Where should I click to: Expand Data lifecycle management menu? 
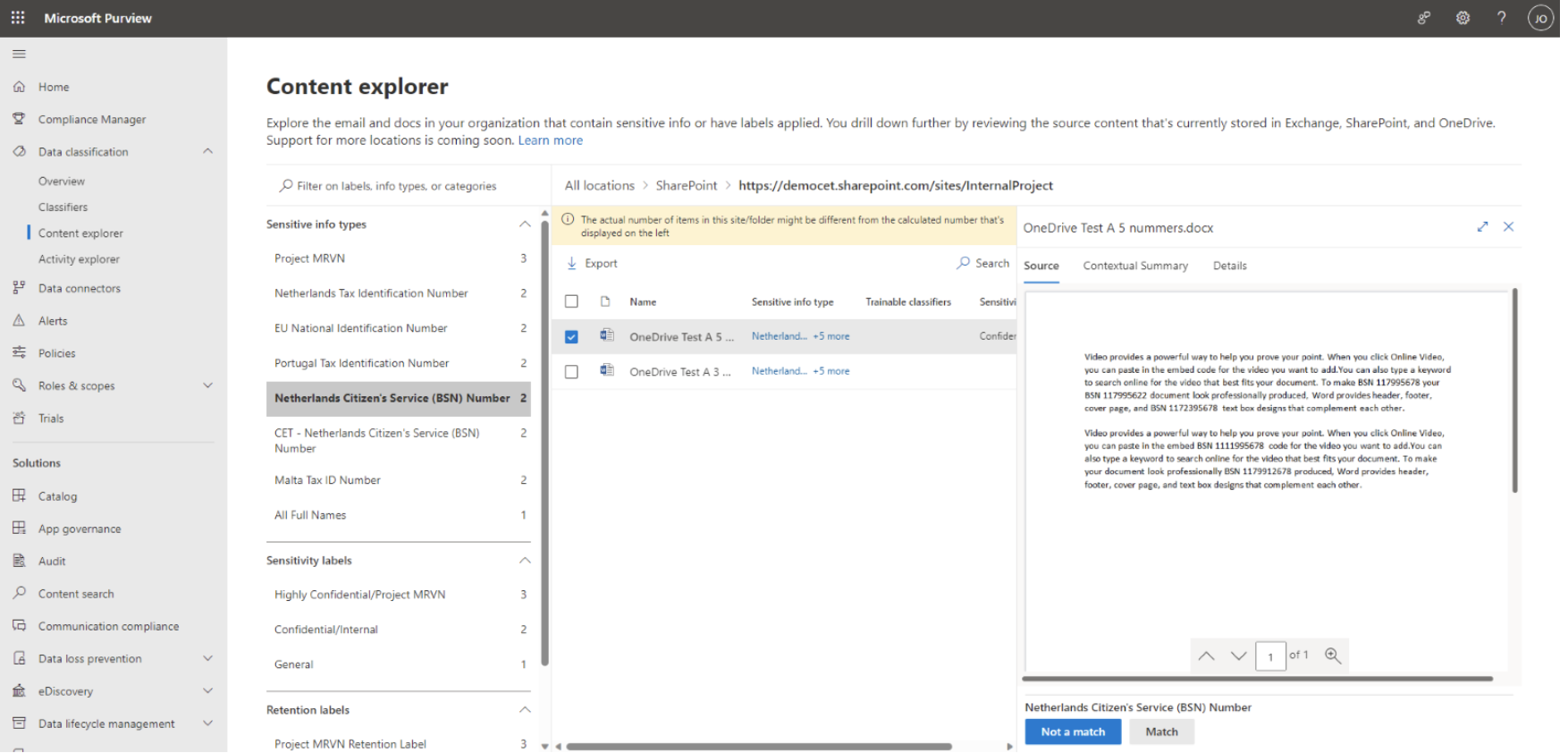coord(208,723)
